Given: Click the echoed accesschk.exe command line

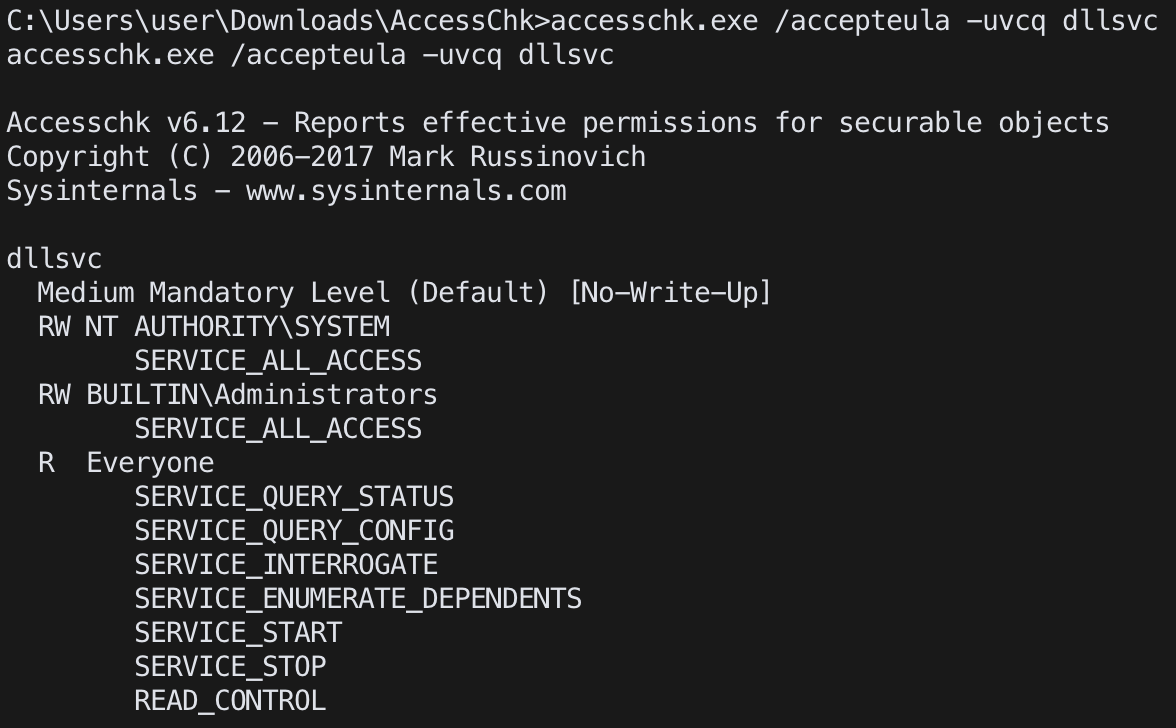Looking at the screenshot, I should click(310, 55).
